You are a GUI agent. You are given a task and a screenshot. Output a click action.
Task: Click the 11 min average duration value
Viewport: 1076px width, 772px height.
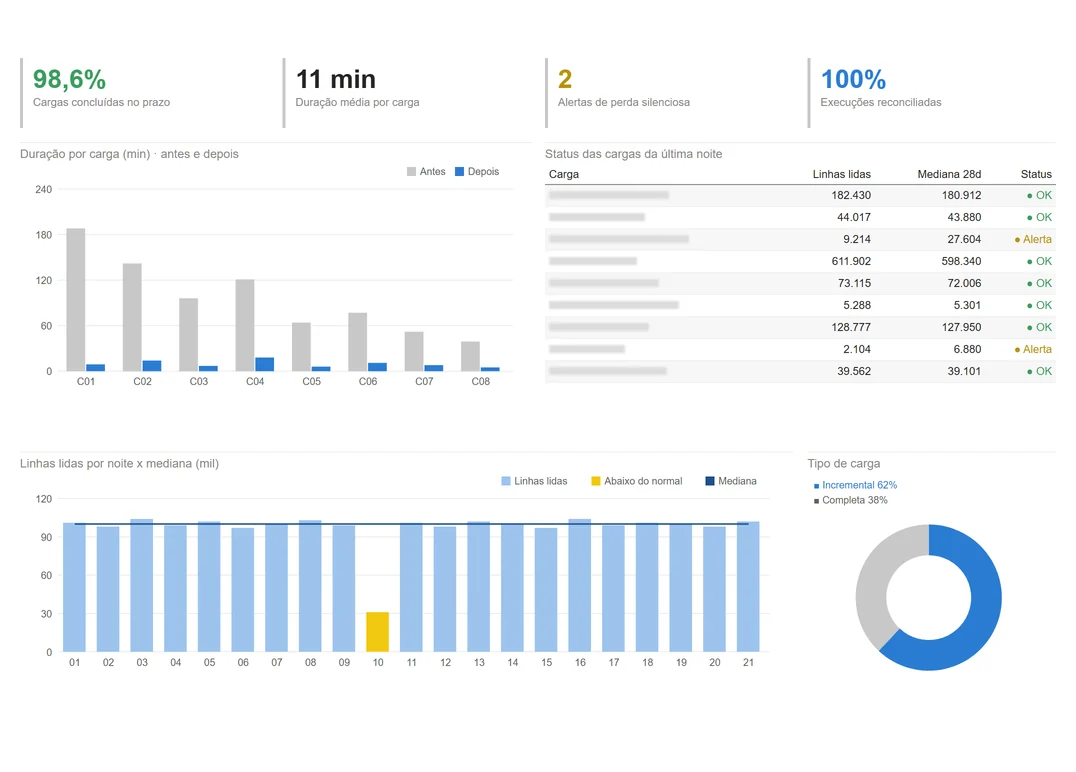pyautogui.click(x=336, y=80)
